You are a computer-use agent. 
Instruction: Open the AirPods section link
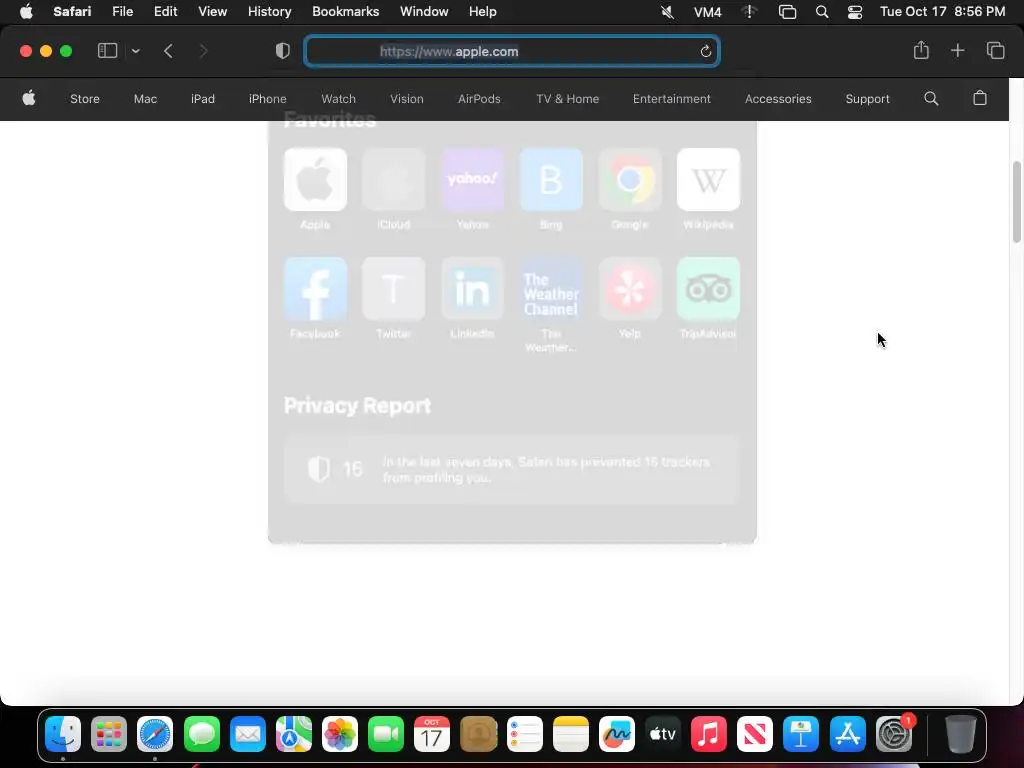point(479,99)
